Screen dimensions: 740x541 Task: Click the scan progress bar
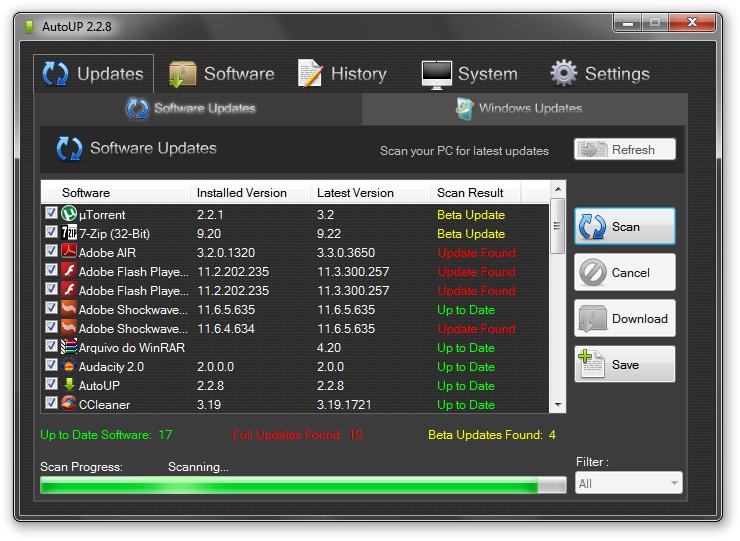[303, 485]
